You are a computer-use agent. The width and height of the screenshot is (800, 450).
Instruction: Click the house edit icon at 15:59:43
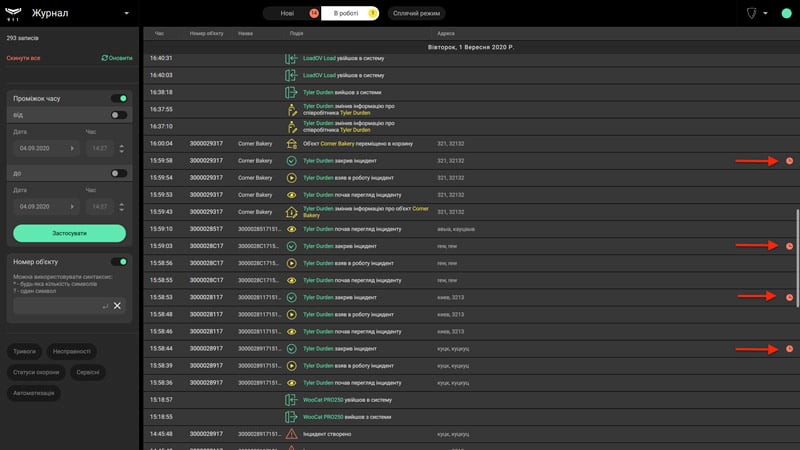click(x=291, y=212)
